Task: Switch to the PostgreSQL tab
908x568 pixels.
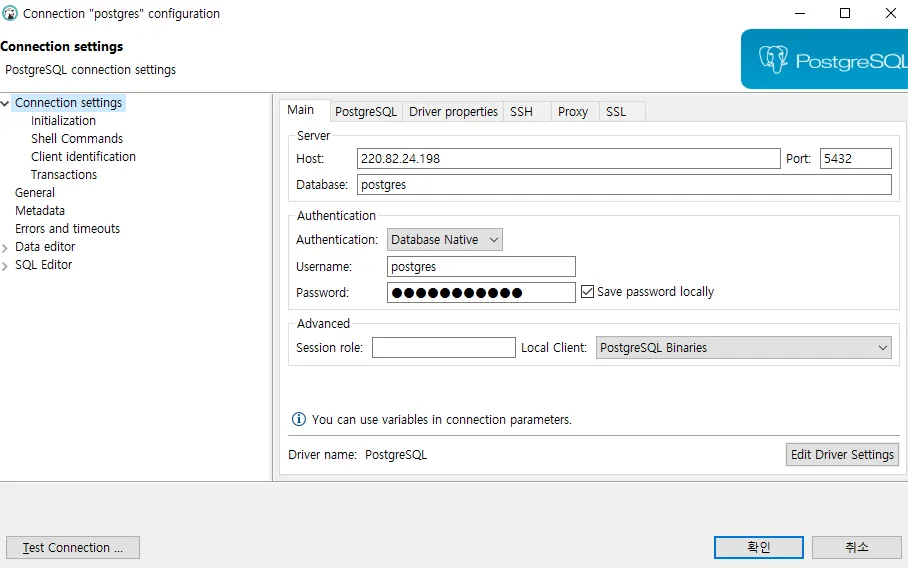Action: [366, 112]
